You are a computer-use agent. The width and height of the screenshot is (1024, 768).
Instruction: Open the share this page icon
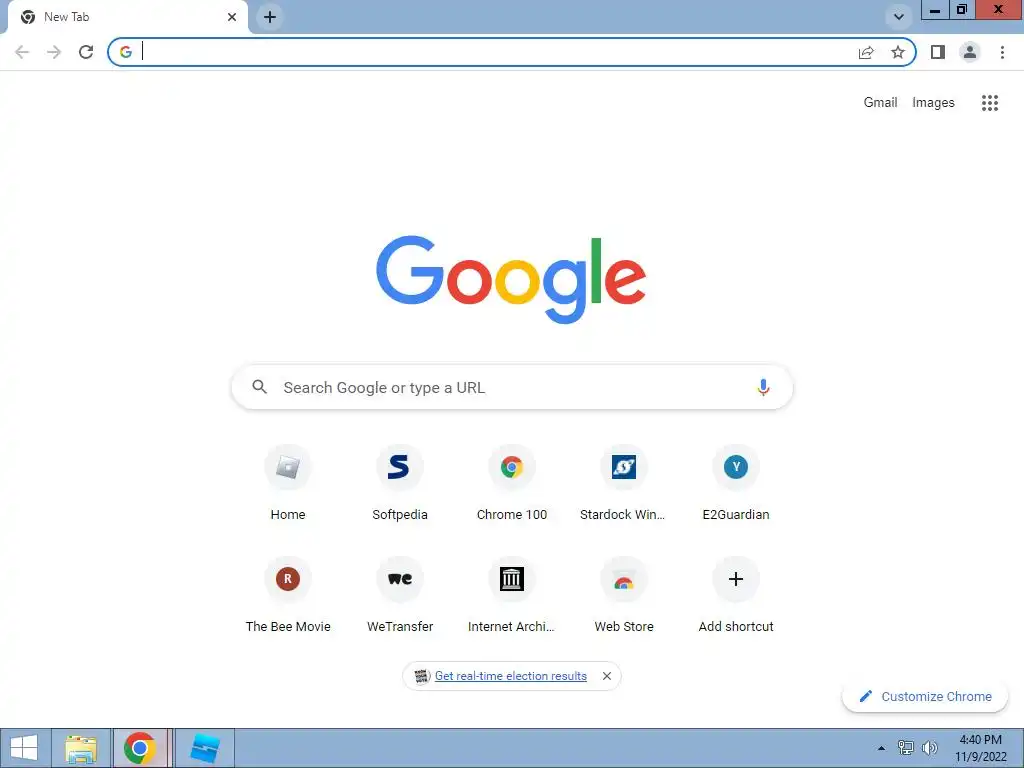click(866, 52)
